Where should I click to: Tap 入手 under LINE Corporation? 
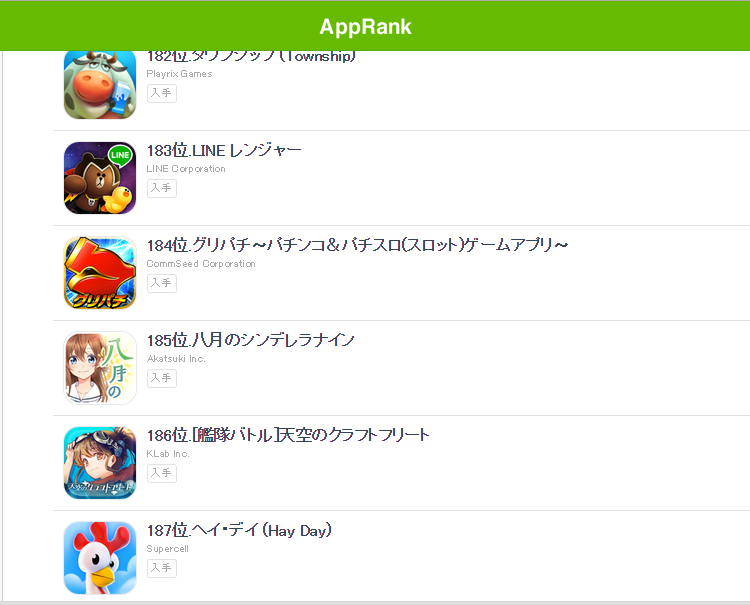tap(162, 188)
